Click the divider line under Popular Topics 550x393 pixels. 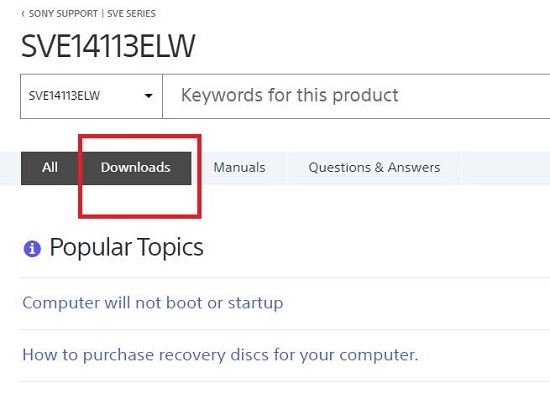[x=285, y=278]
